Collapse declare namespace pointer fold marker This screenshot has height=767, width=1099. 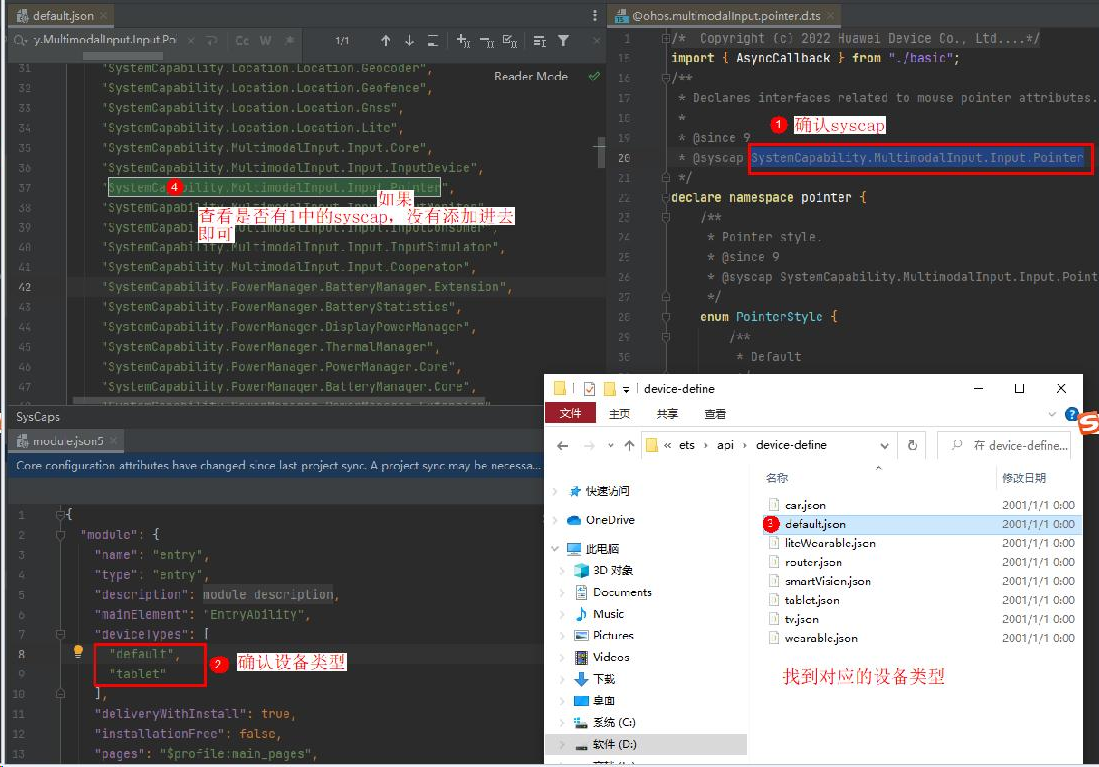666,198
